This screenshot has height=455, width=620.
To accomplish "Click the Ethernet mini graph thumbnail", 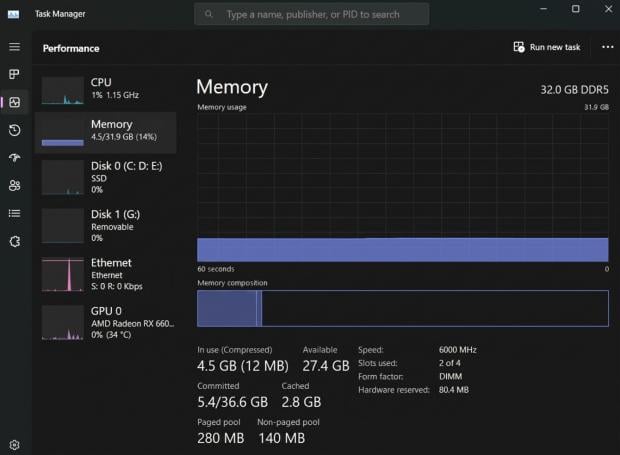I will click(x=62, y=275).
